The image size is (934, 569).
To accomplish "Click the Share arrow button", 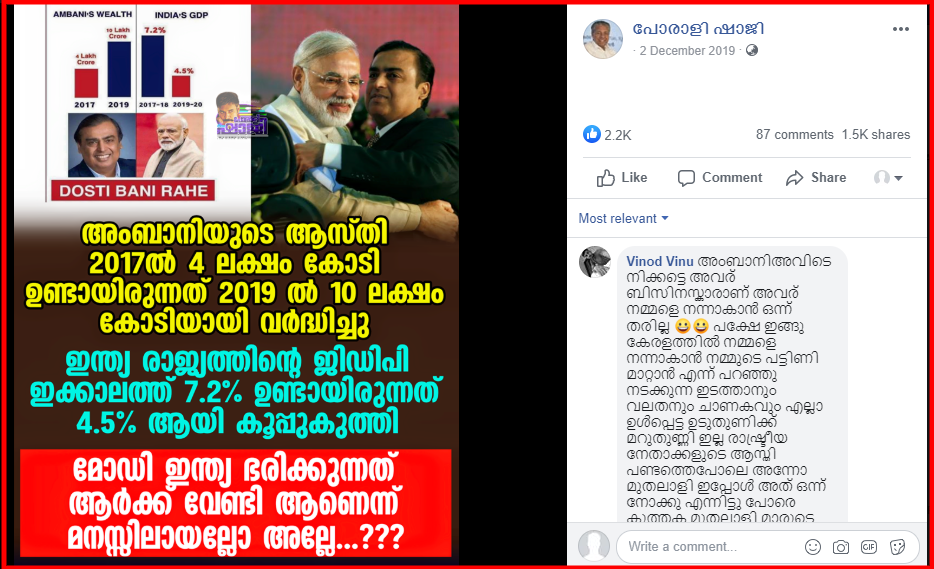I will (x=815, y=178).
